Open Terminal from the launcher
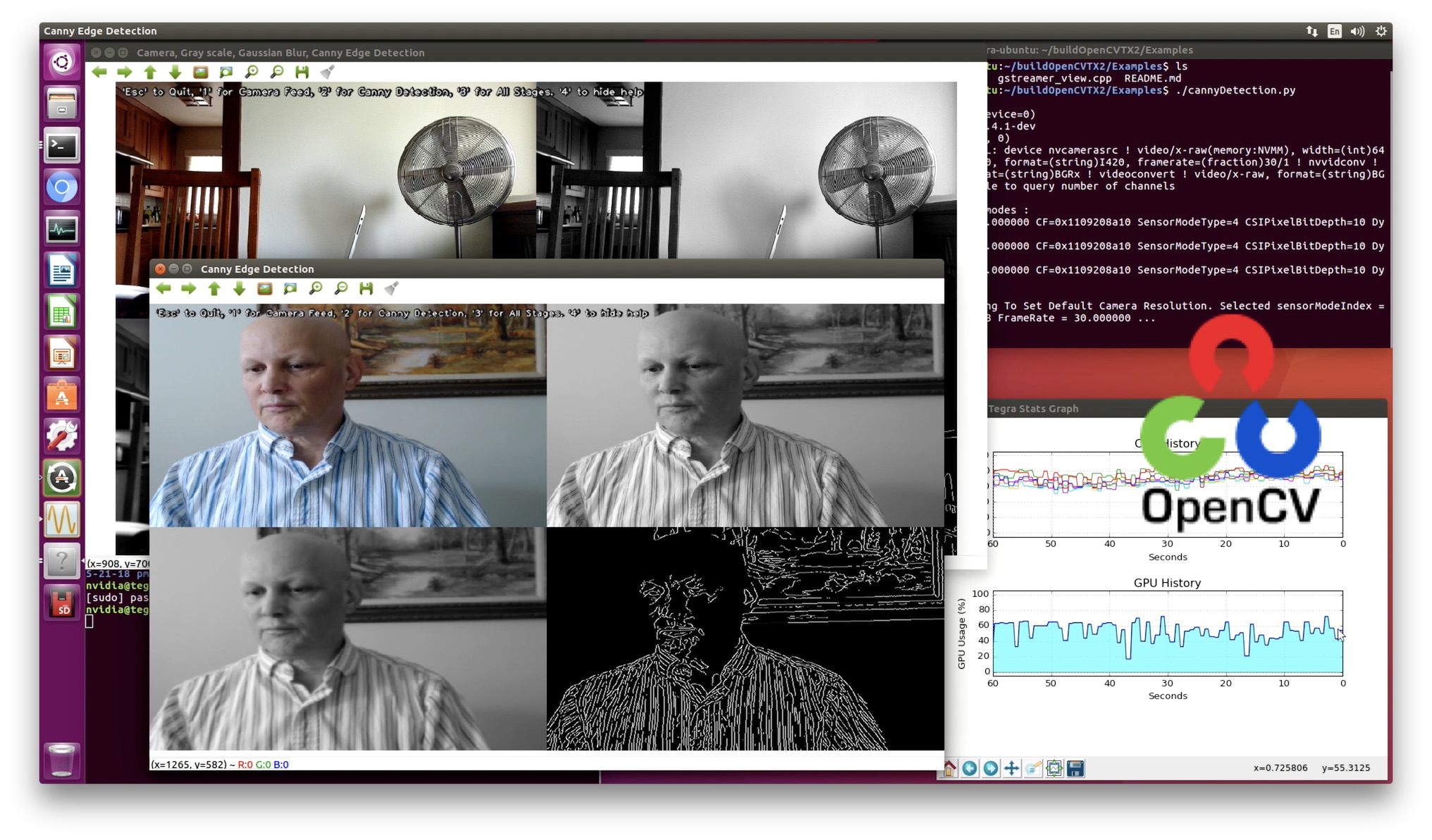 coord(62,145)
